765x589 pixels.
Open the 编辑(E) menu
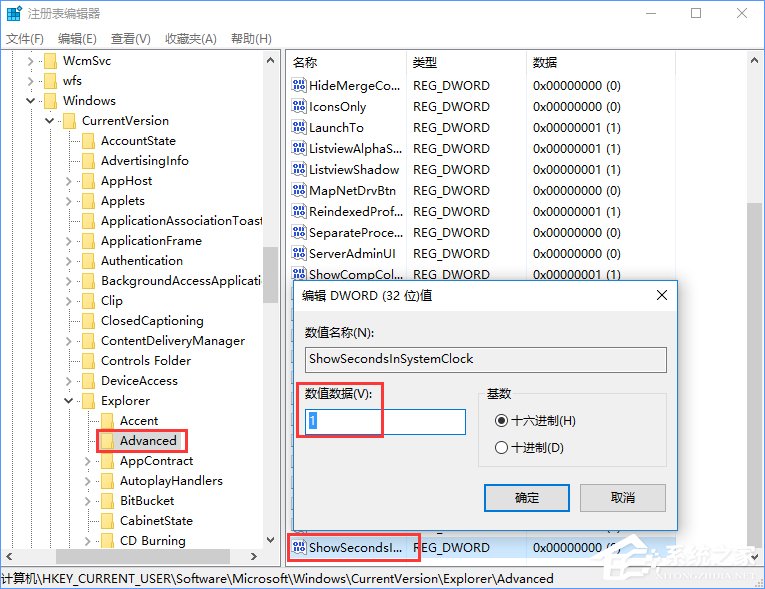[x=77, y=39]
